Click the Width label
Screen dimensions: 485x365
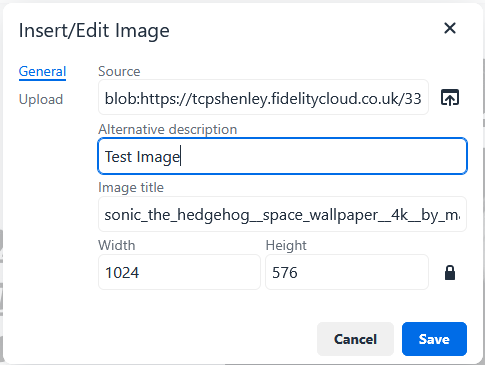(x=117, y=245)
